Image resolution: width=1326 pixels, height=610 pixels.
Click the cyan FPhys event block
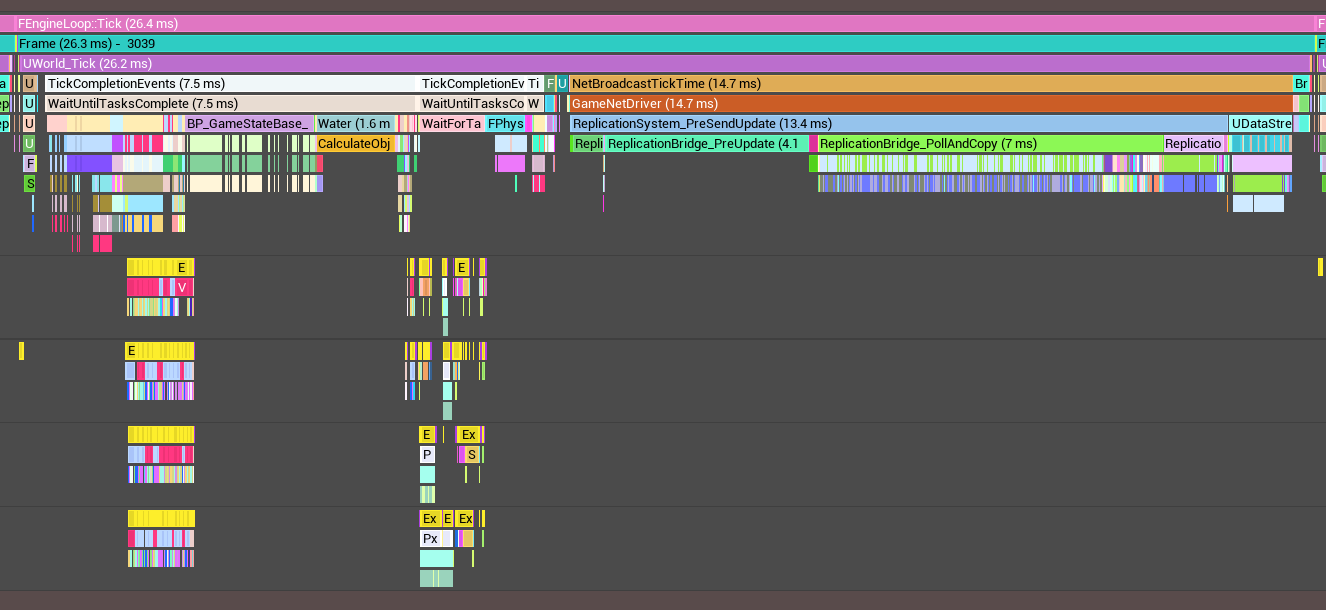[x=506, y=124]
